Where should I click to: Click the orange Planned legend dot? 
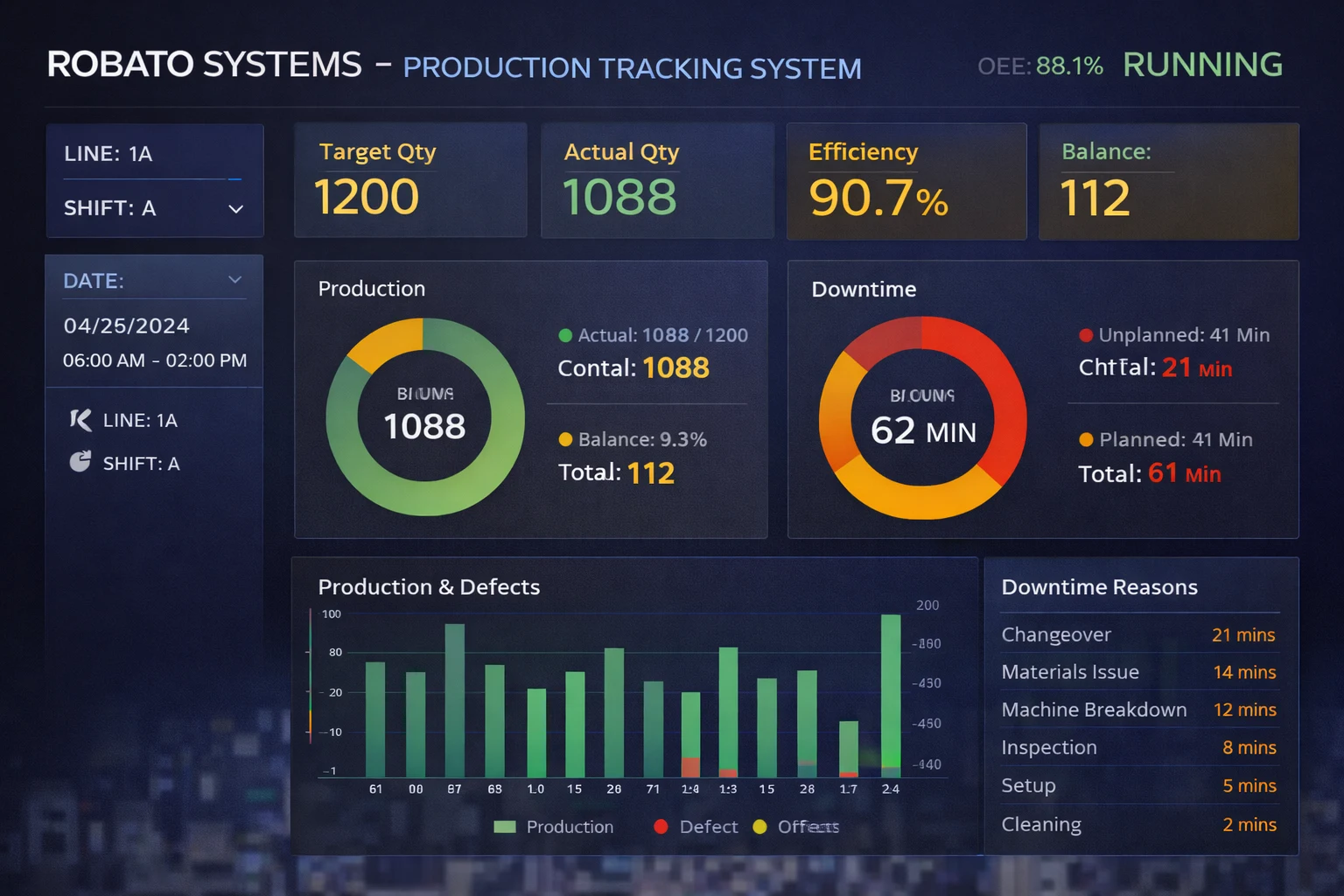coord(1086,439)
